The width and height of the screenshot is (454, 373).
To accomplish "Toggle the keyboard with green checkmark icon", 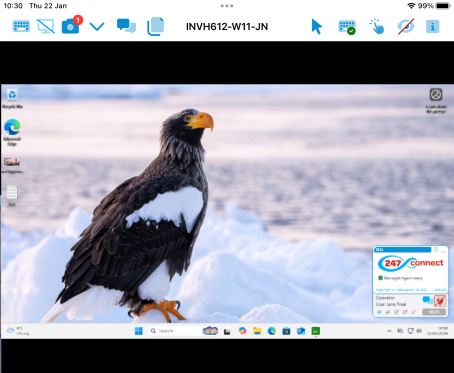I will (347, 27).
